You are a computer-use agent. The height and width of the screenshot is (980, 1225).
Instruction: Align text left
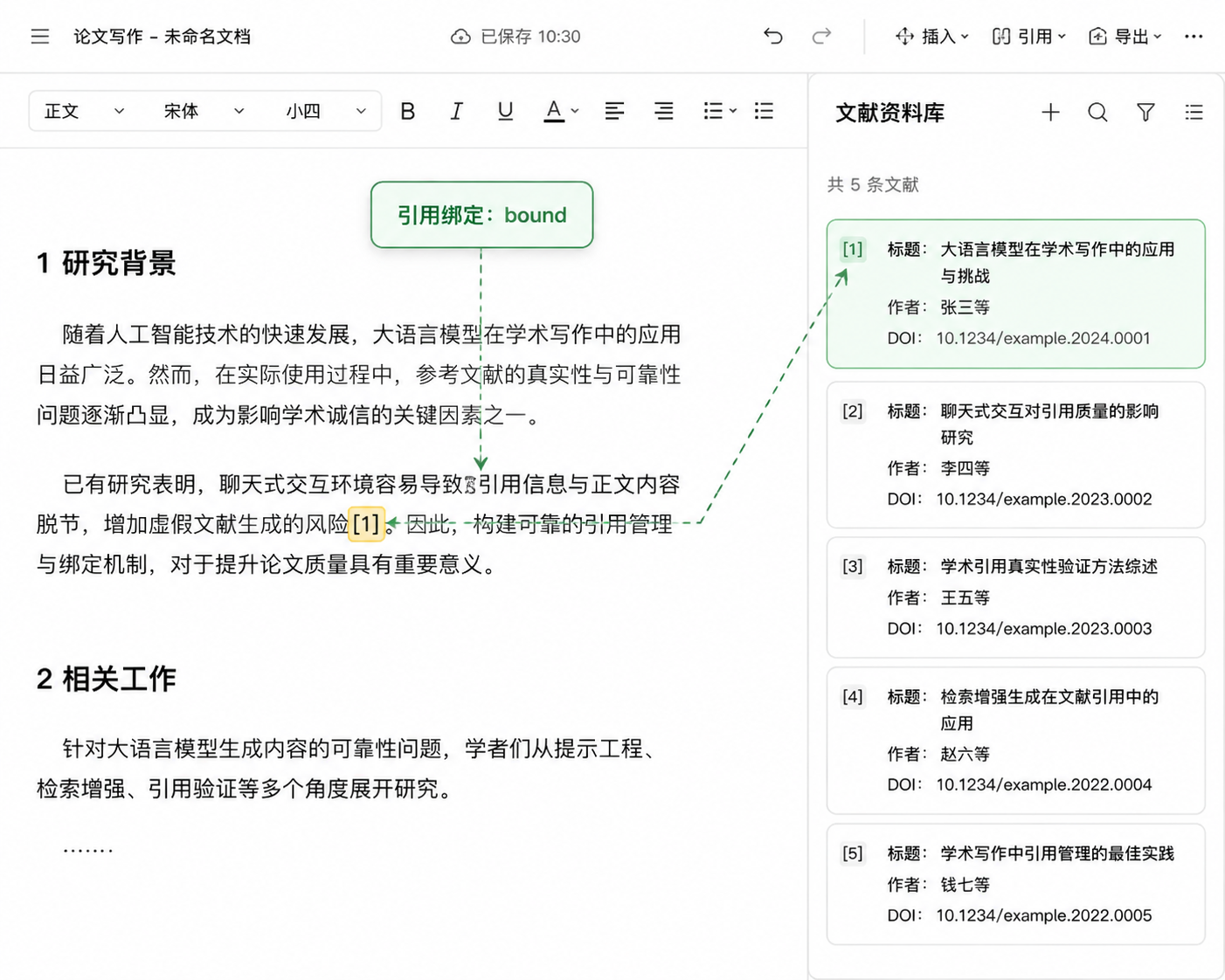point(614,111)
